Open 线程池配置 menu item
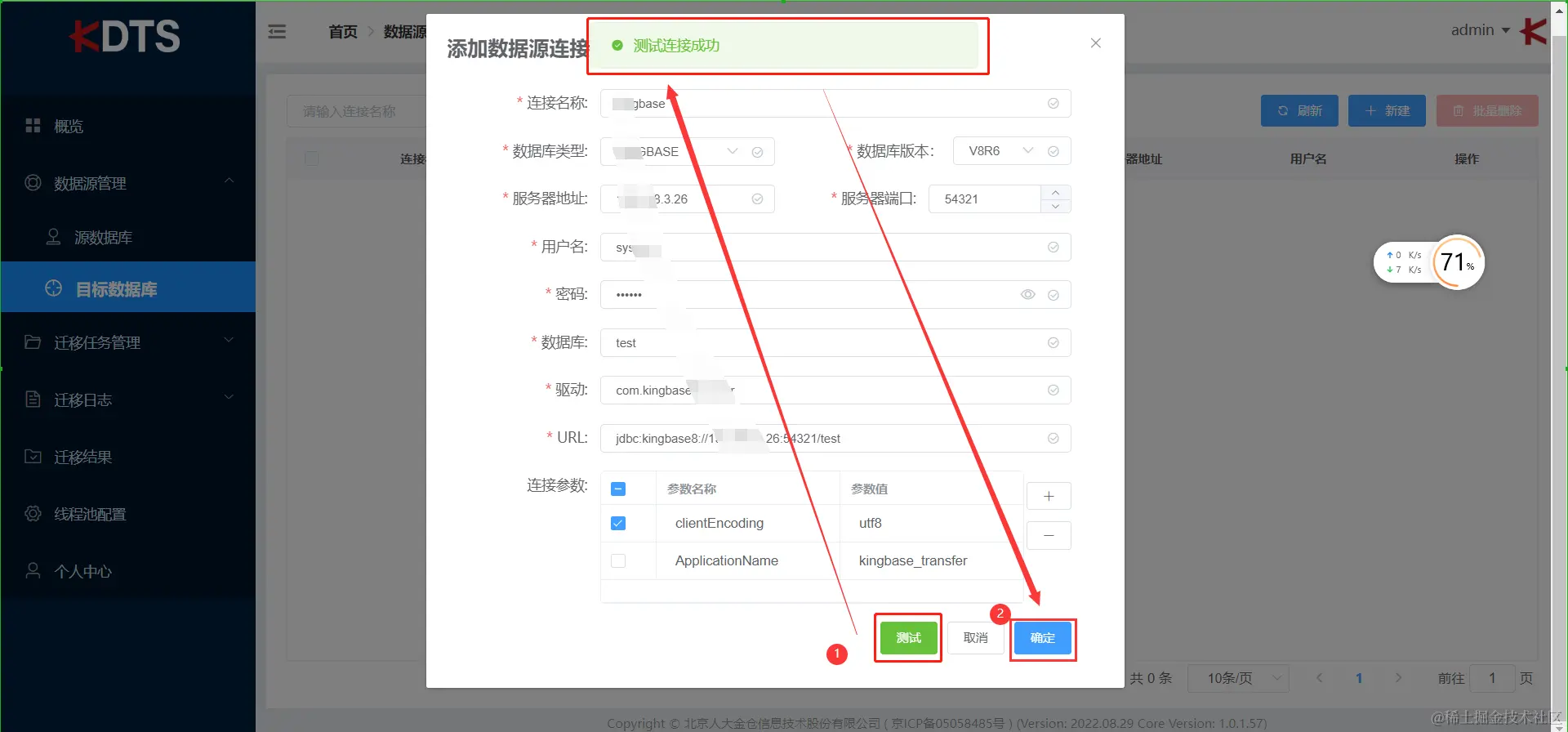This screenshot has width=1568, height=732. click(x=128, y=514)
